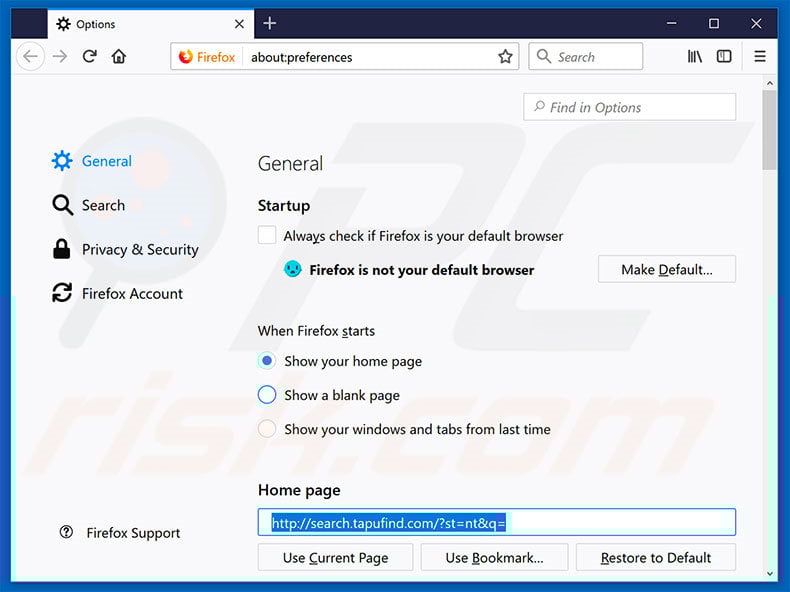Click Restore to Default button
The height and width of the screenshot is (592, 790).
pyautogui.click(x=655, y=557)
